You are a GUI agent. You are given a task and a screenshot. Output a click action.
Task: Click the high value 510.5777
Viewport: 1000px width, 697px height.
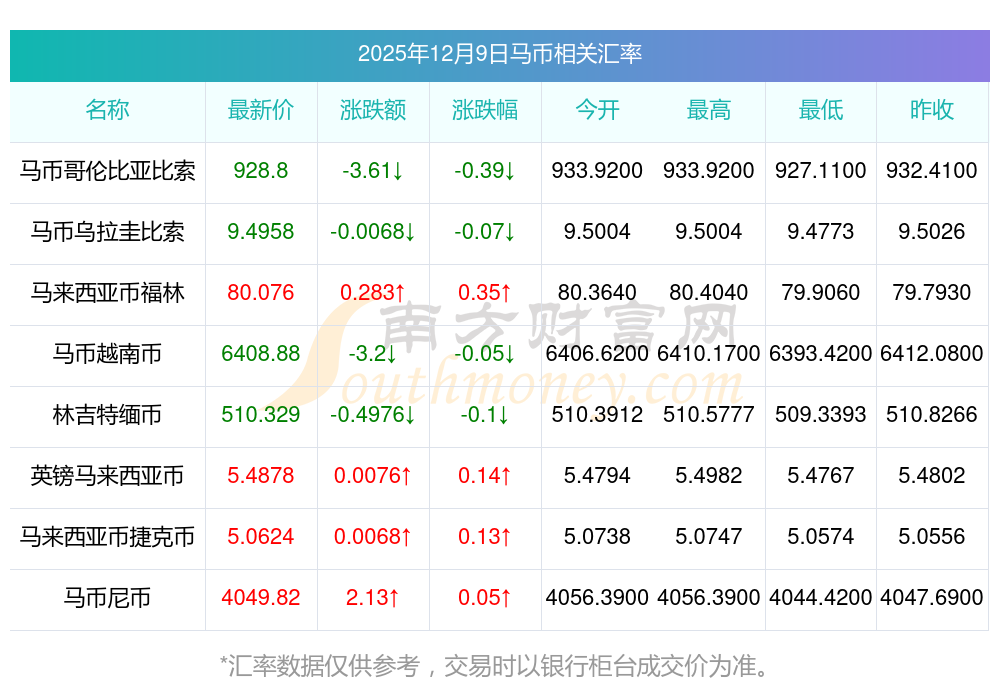tap(709, 415)
